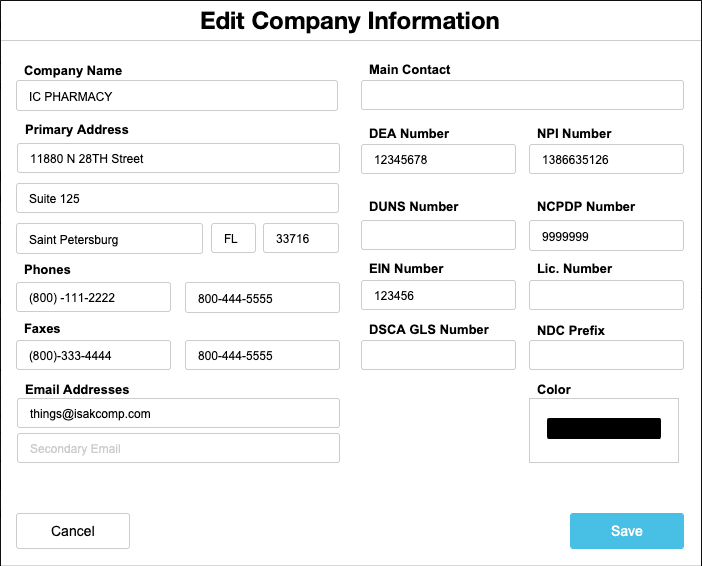Click the empty DUNS Number field

[438, 236]
